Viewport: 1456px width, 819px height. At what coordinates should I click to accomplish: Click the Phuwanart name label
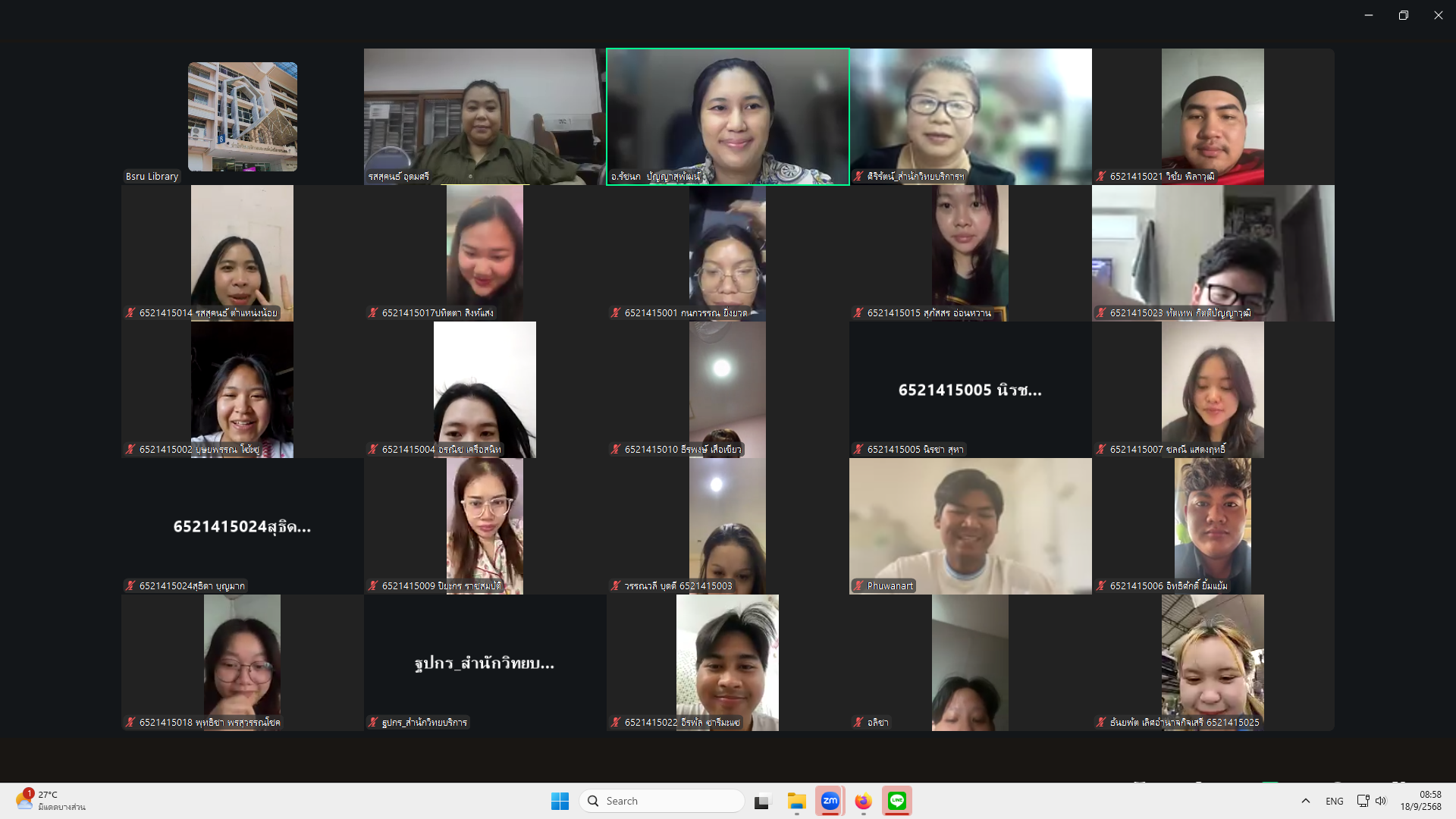point(890,586)
